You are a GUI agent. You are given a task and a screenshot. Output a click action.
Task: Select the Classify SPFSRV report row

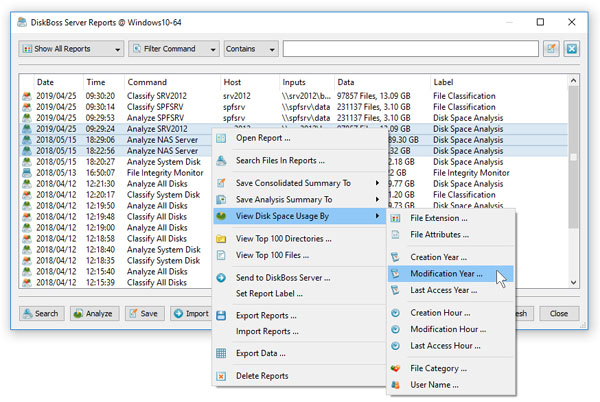click(x=294, y=107)
